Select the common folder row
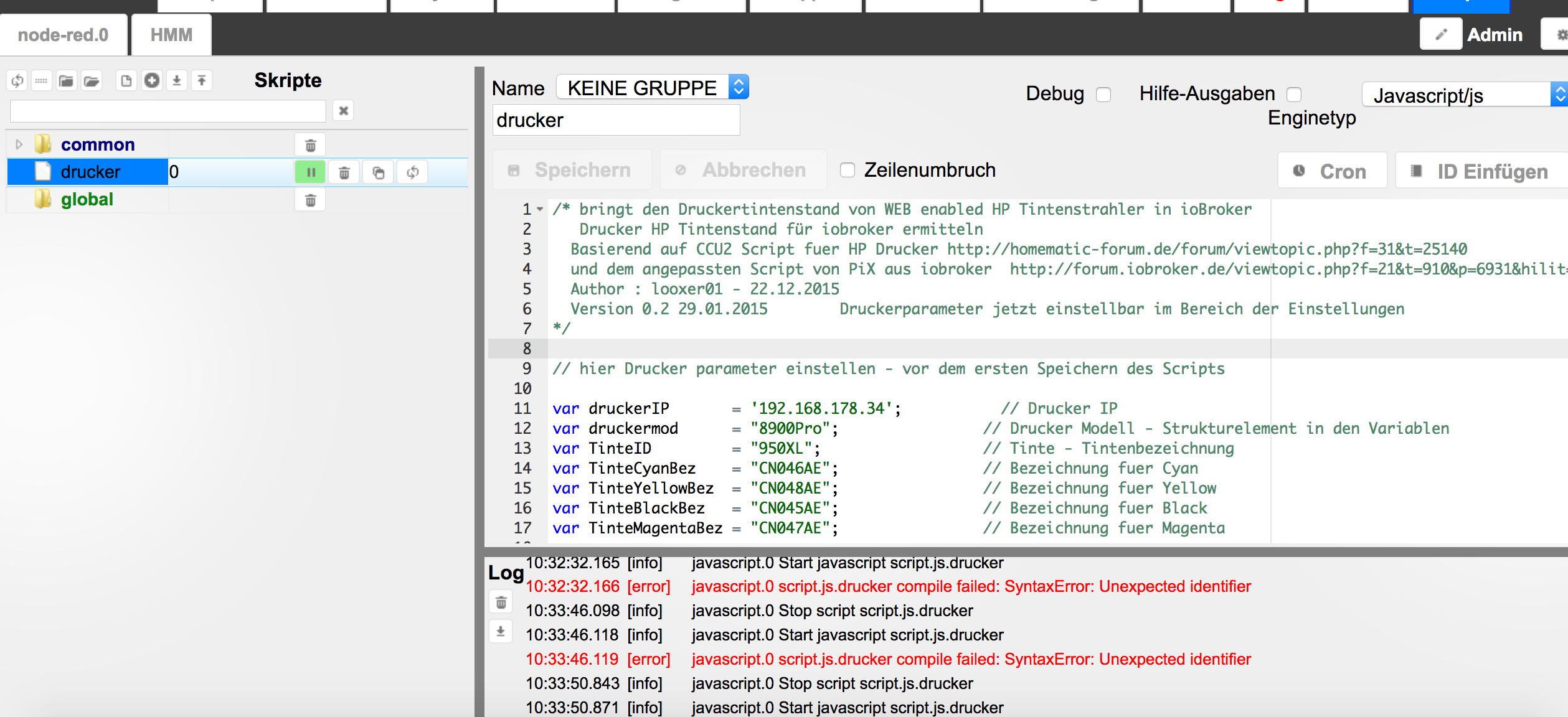 click(237, 144)
